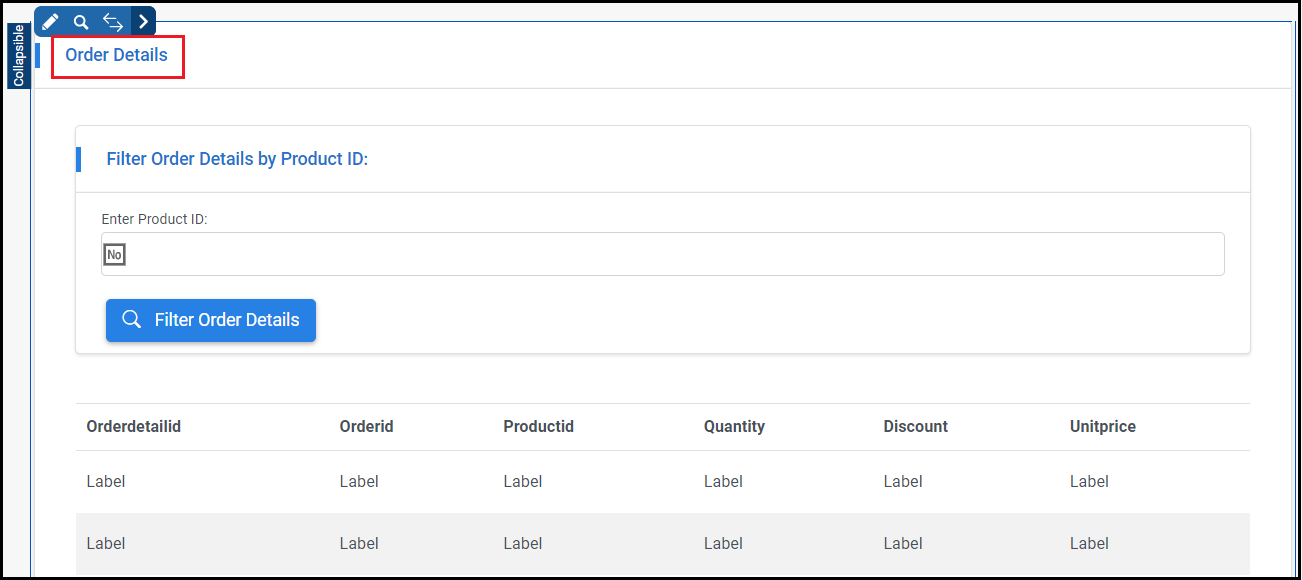
Task: Expand the widget toolbar chevron
Action: (x=144, y=21)
